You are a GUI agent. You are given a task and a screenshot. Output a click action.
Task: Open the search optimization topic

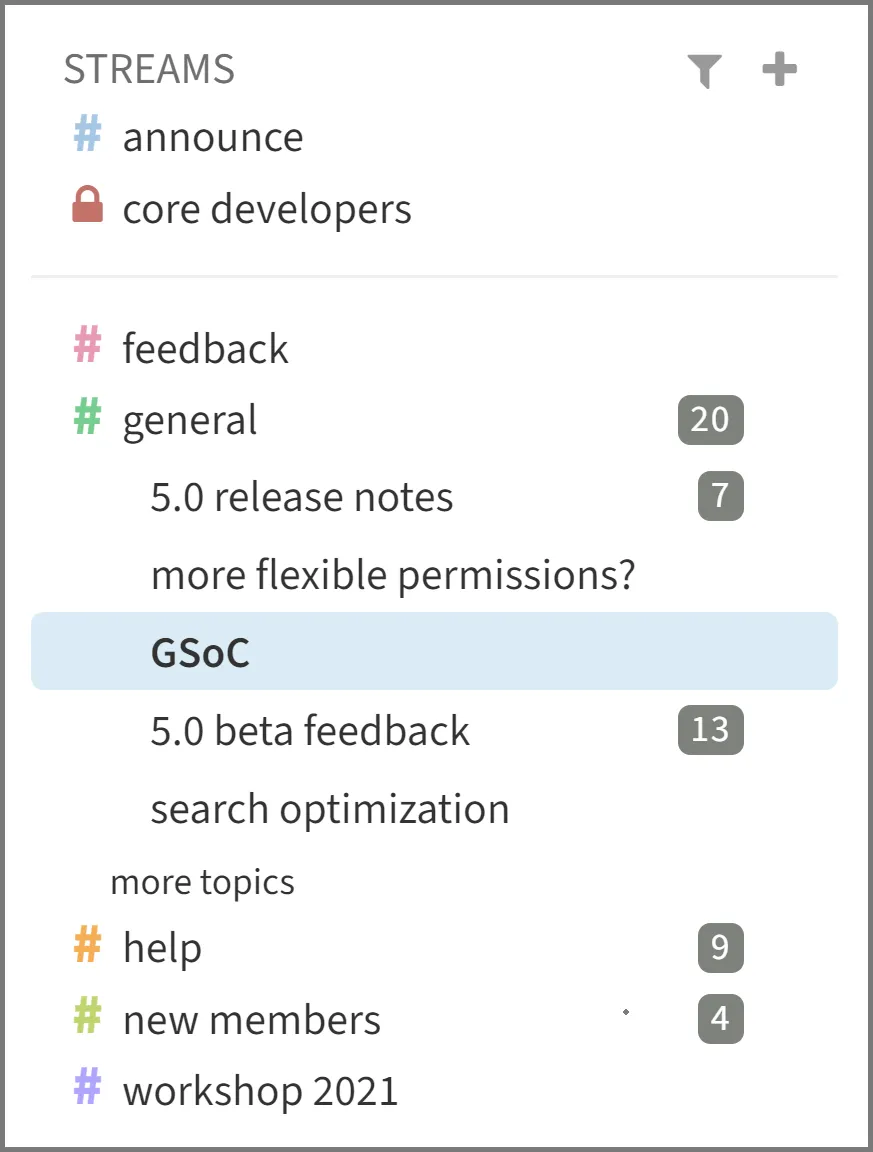coord(330,809)
